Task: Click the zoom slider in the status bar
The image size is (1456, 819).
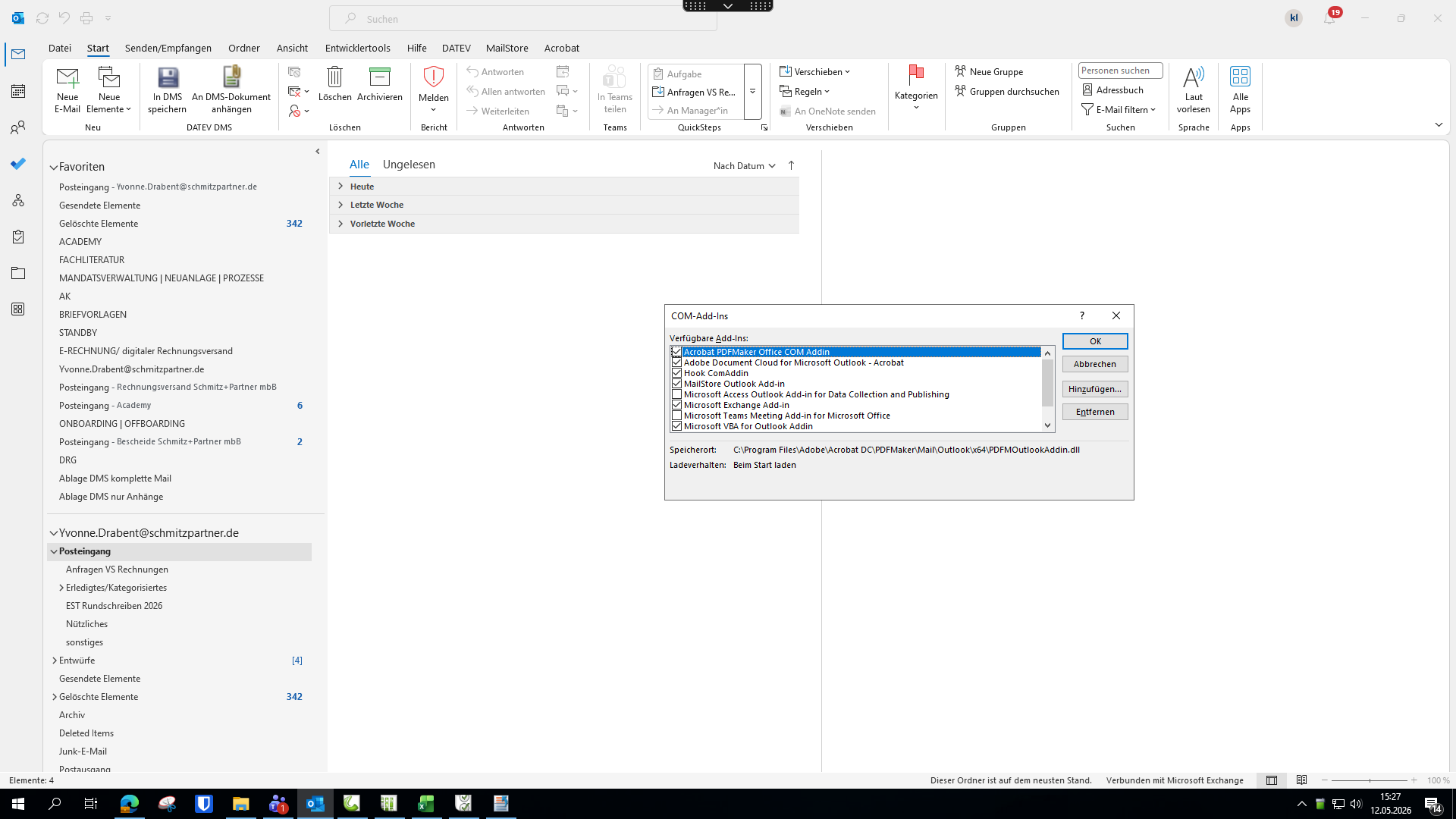Action: 1370,780
